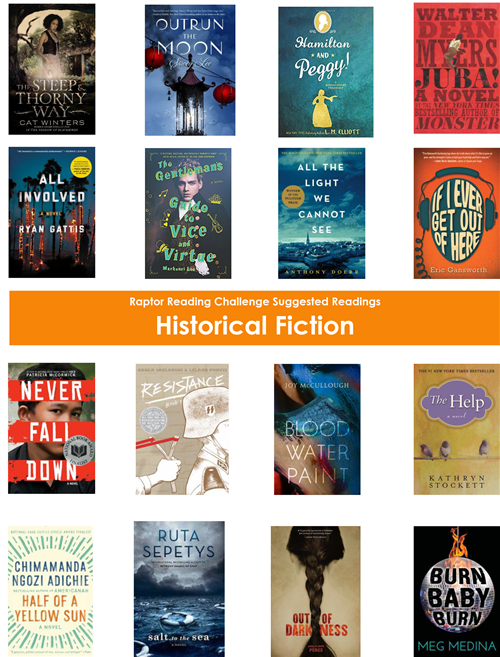Click Raptor Reading Challenge Suggested Readings text

tap(255, 301)
